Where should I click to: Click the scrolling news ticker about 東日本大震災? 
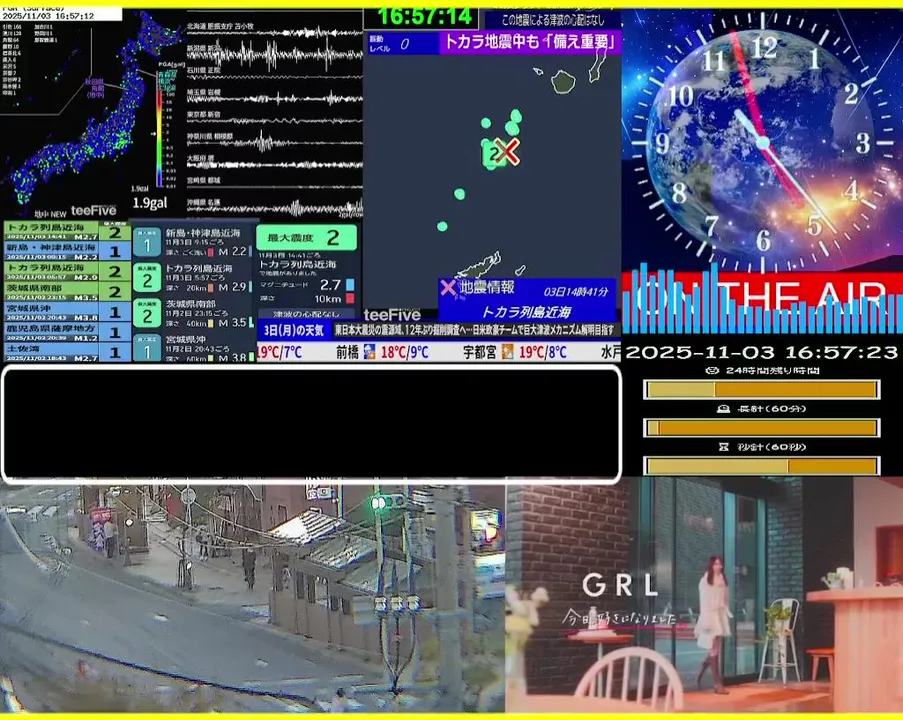pos(476,330)
